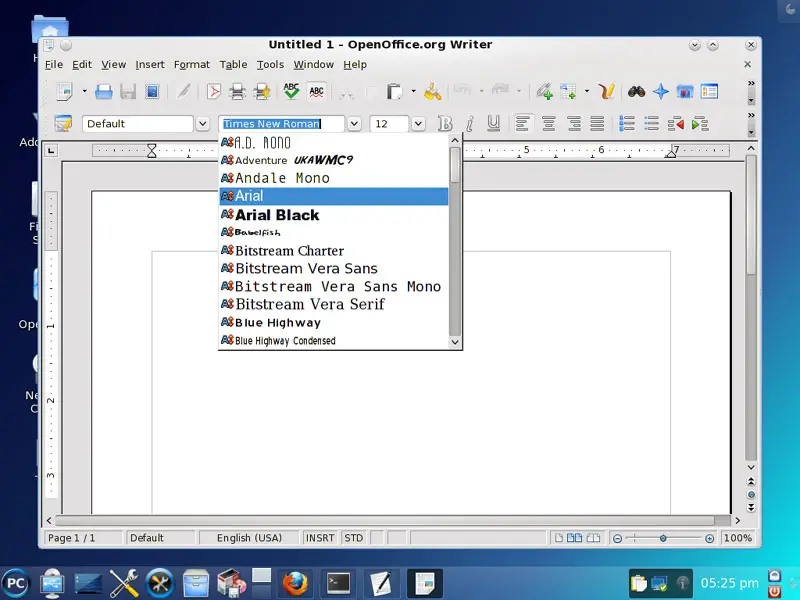
Task: Click the Save floppy disk icon
Action: (128, 92)
